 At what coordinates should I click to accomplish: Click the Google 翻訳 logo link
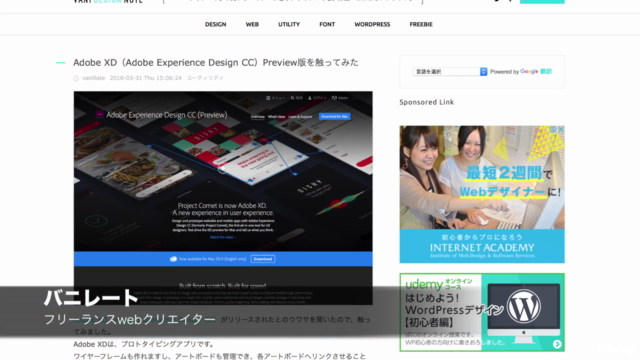536,71
